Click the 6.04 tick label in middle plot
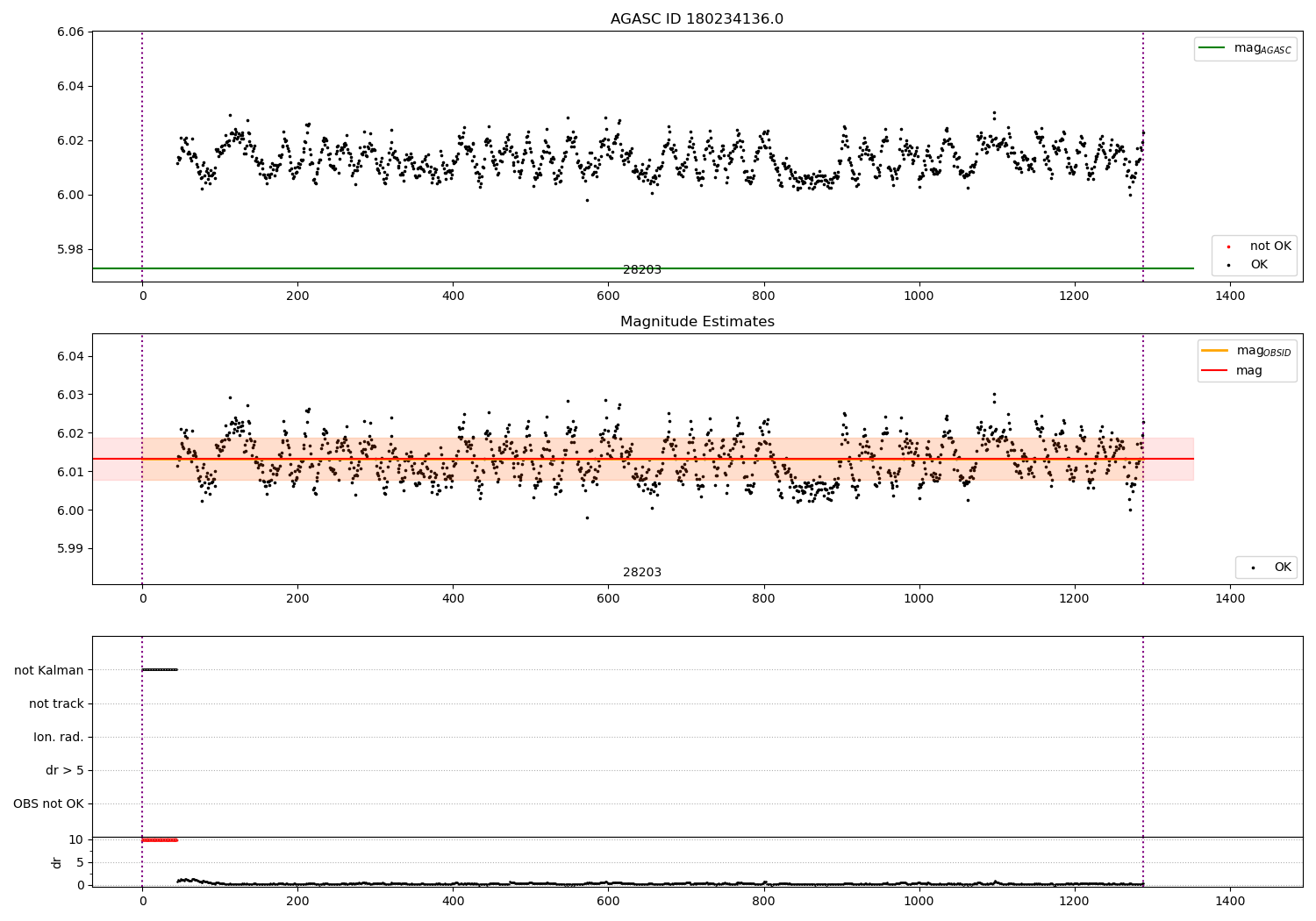 point(70,357)
